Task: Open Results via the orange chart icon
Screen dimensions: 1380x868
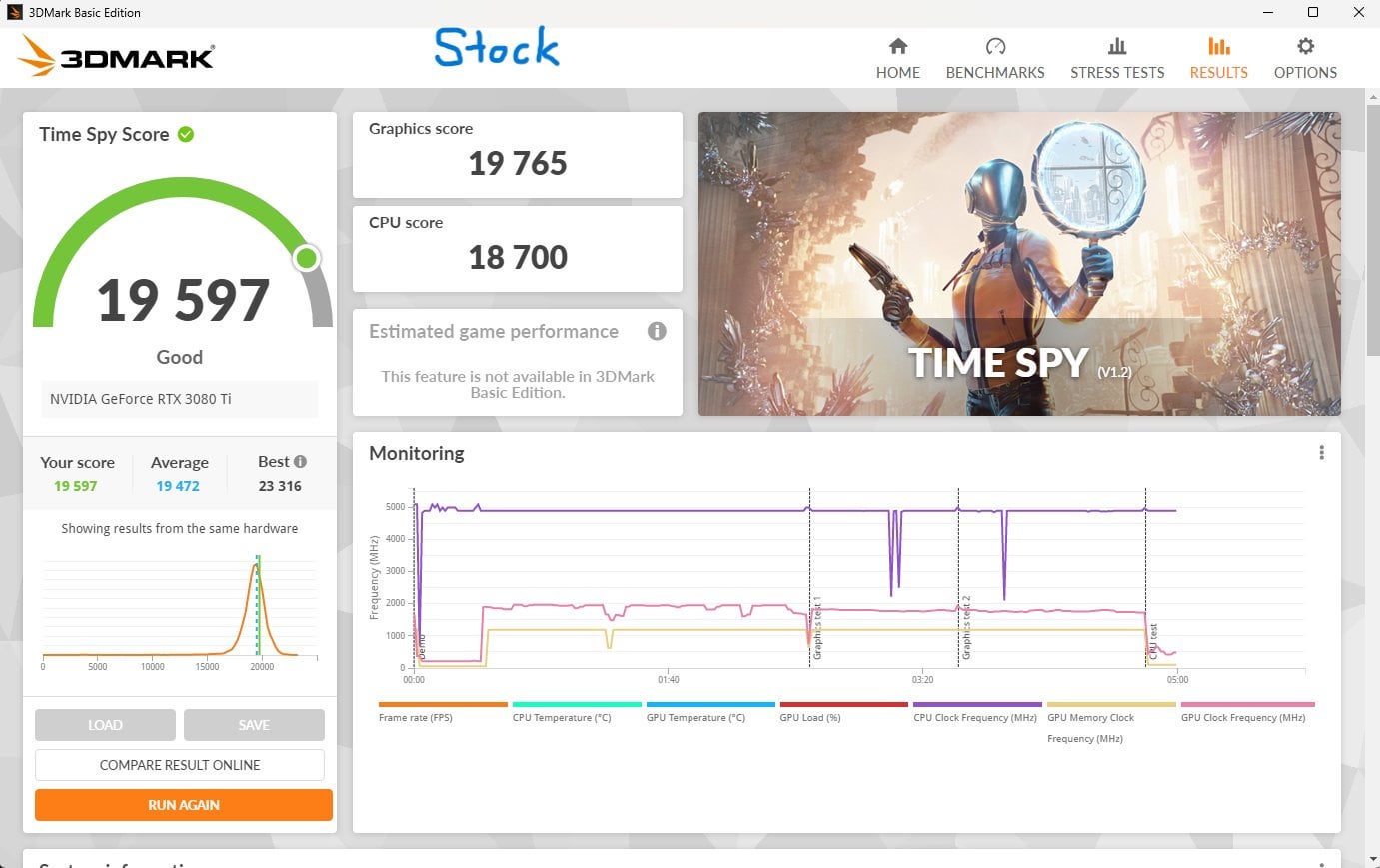Action: pos(1218,46)
